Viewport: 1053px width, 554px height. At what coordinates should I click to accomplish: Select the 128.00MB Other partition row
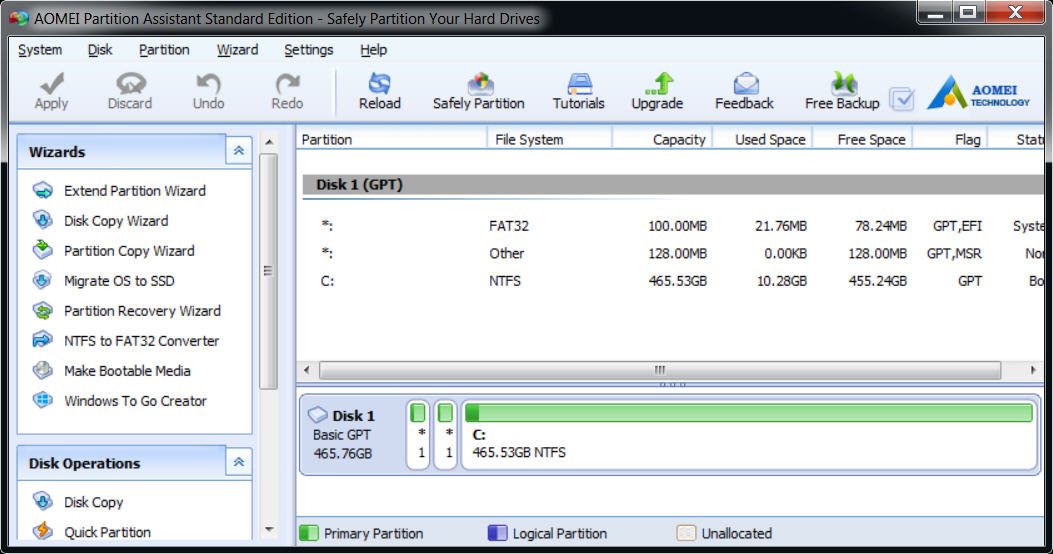[673, 253]
